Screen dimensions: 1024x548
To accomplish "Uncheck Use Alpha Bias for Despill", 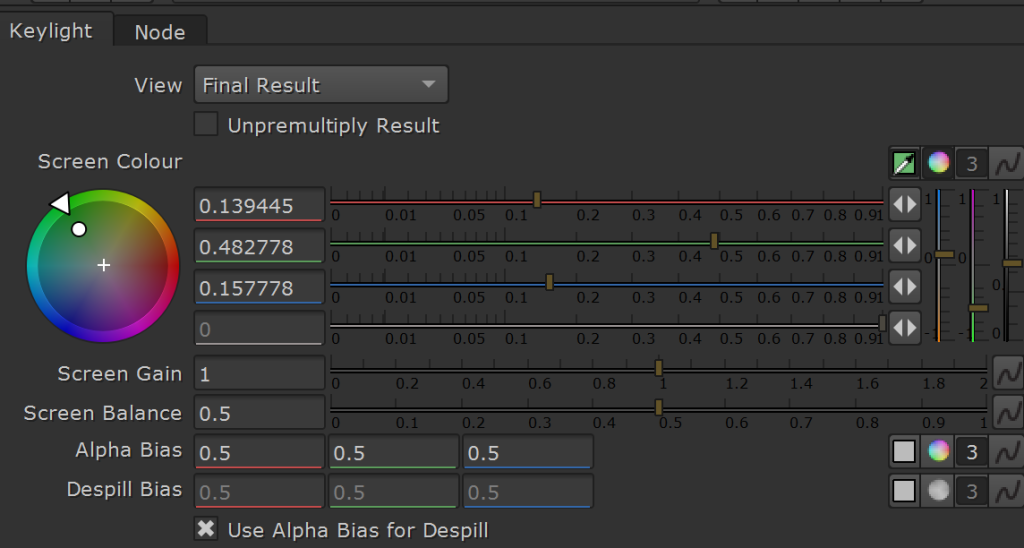I will point(206,529).
